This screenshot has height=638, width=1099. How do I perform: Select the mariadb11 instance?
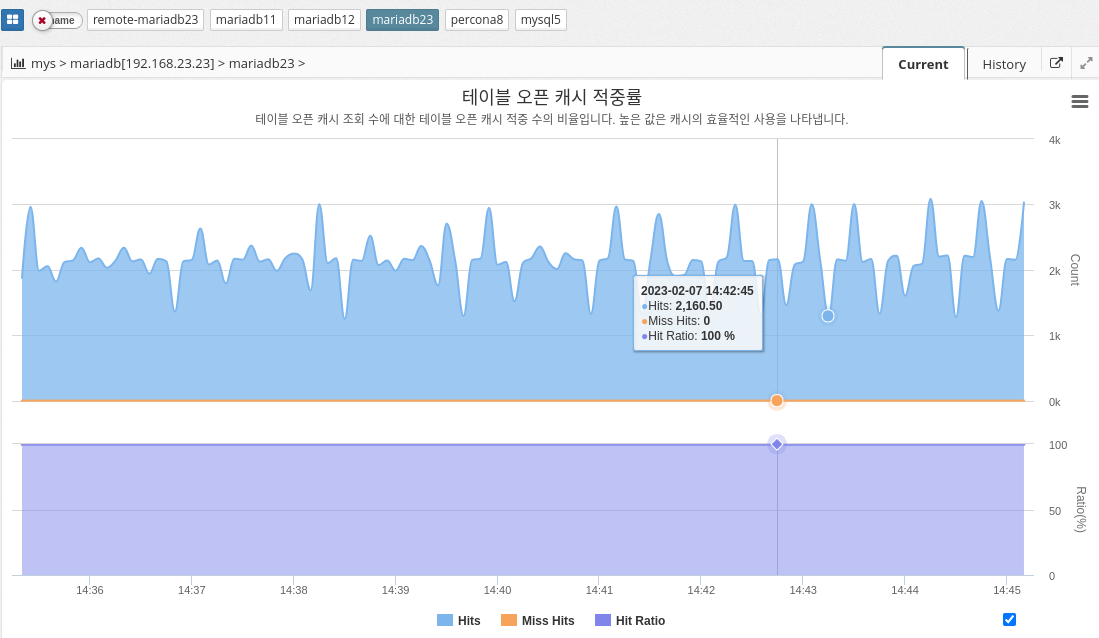pyautogui.click(x=246, y=20)
